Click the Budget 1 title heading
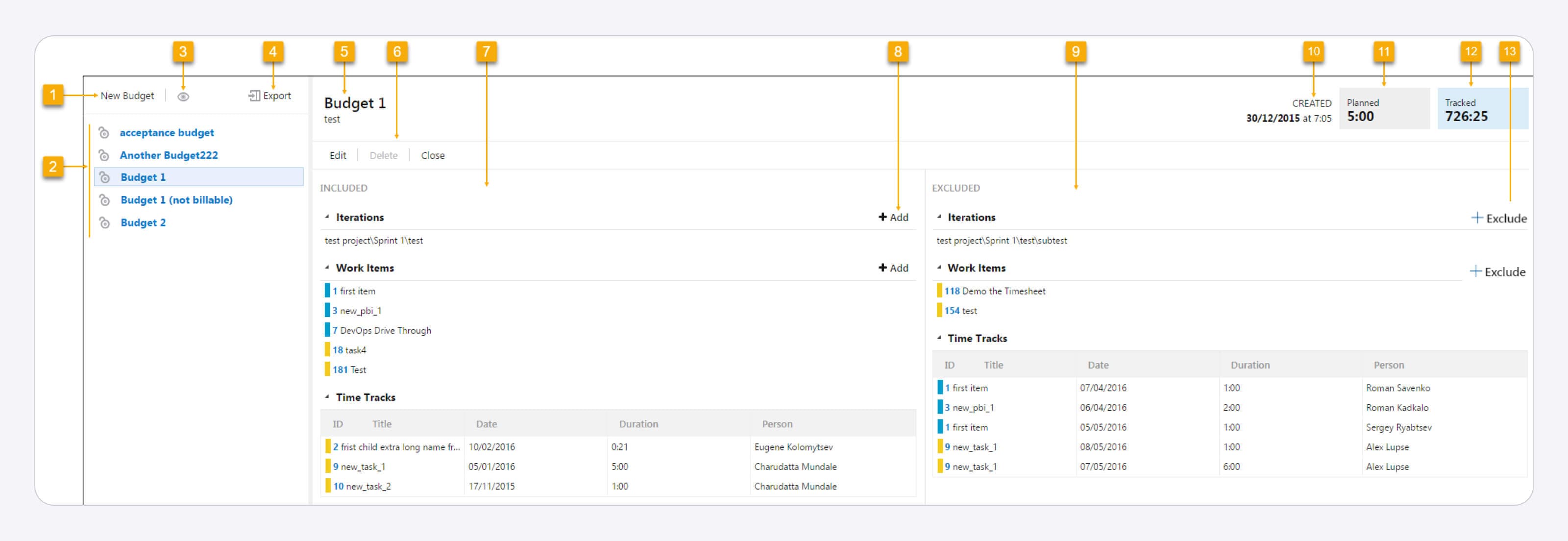The height and width of the screenshot is (541, 1568). coord(355,103)
